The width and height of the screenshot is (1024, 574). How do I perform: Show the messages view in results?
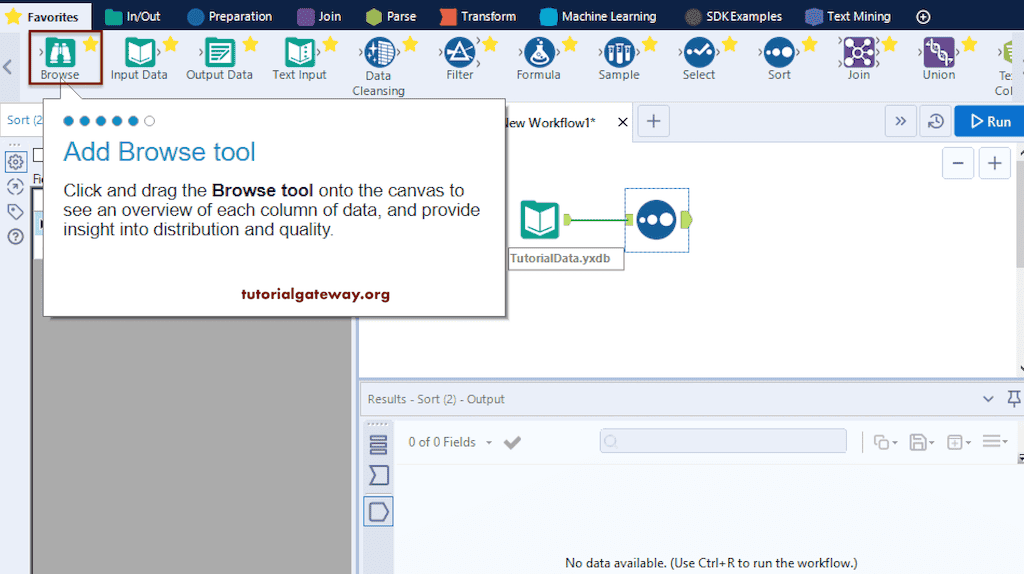378,445
